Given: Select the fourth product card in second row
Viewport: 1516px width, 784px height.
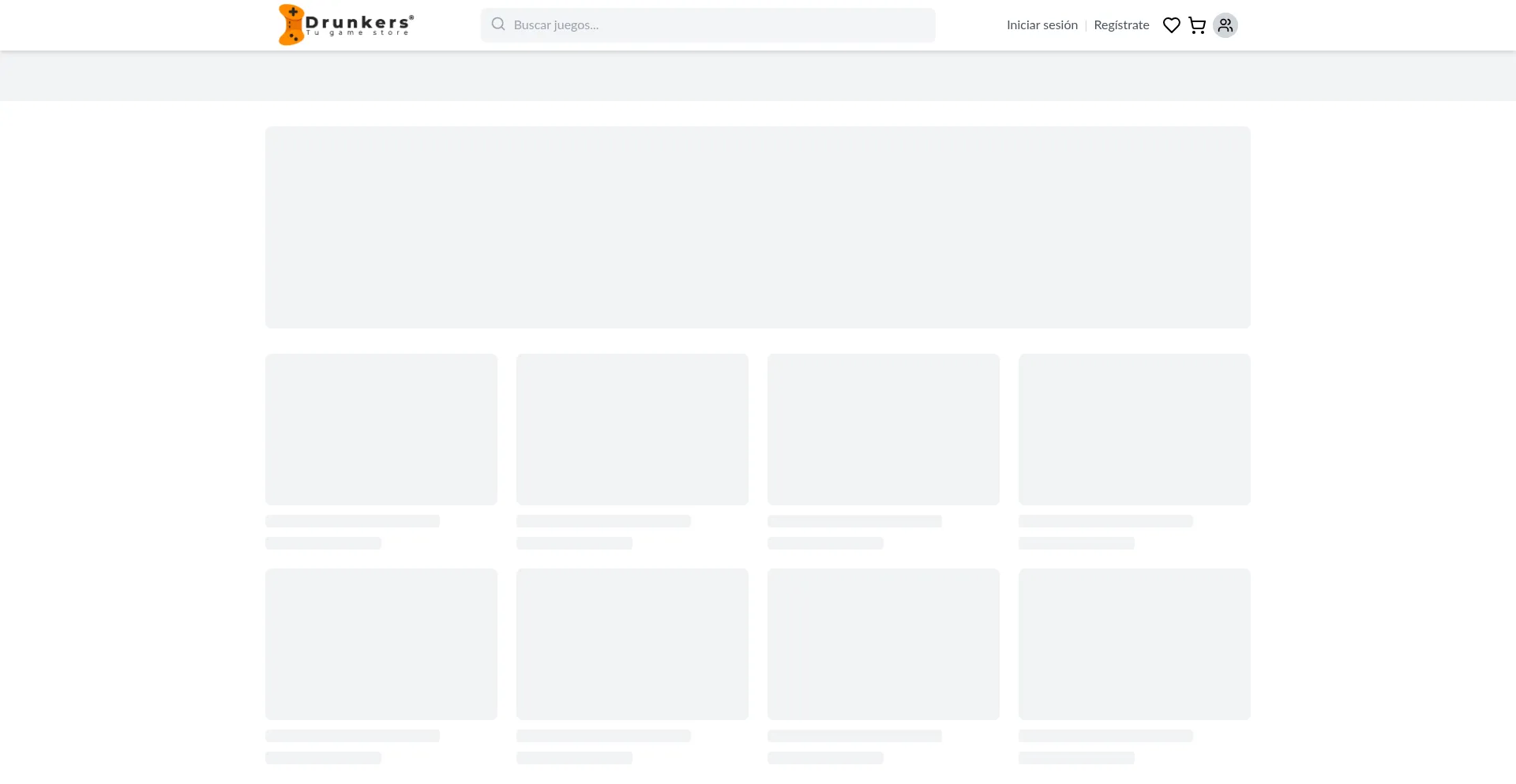Looking at the screenshot, I should [1135, 644].
